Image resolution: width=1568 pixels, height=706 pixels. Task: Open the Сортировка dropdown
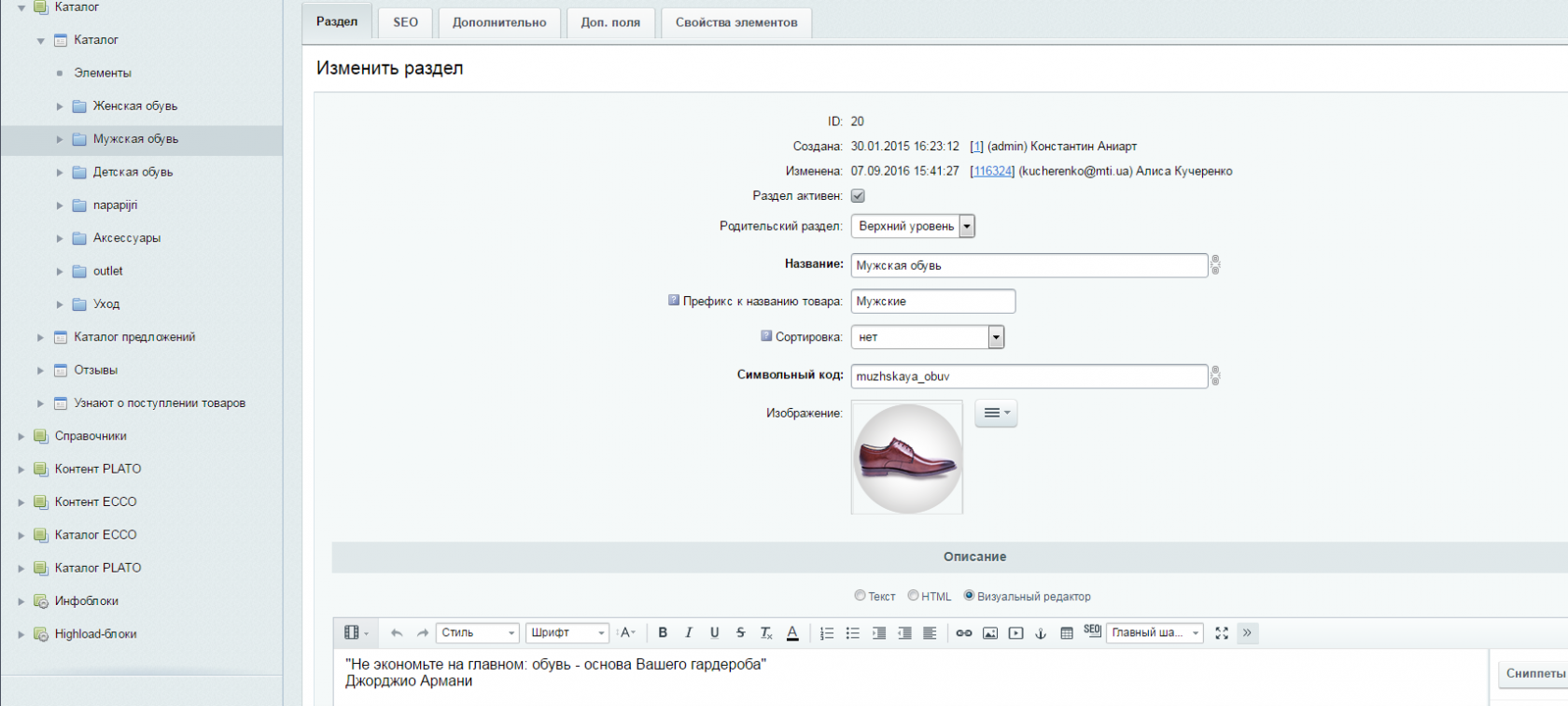click(x=928, y=337)
